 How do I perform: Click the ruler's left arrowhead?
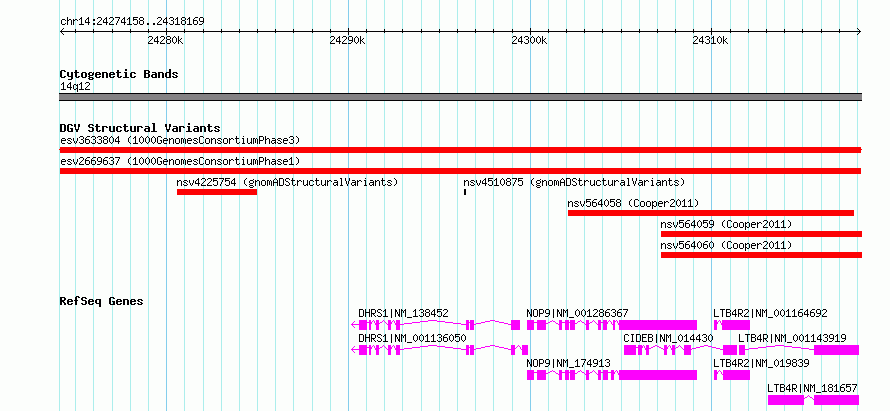(62, 32)
